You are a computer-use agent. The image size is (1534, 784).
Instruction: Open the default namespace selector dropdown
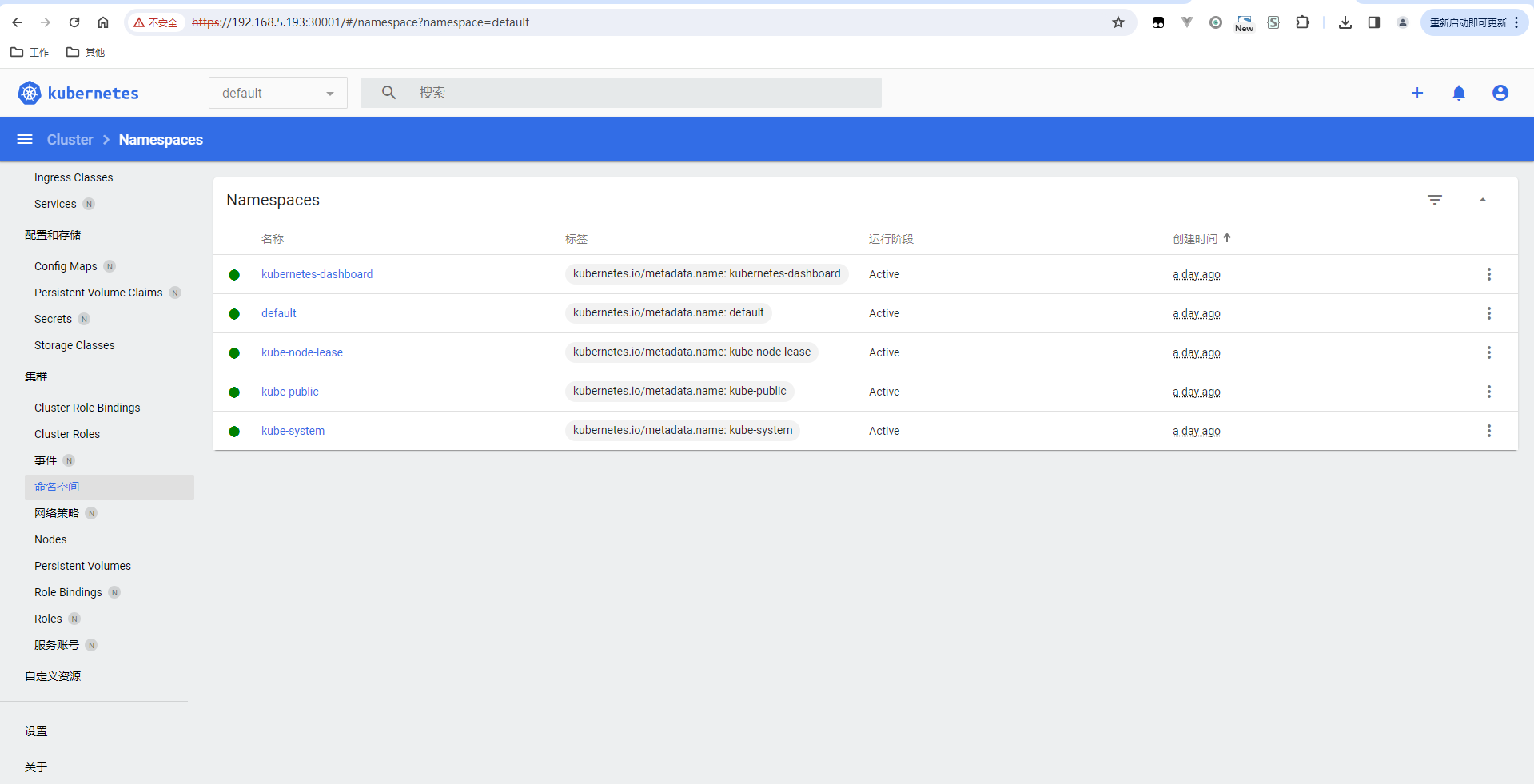278,93
